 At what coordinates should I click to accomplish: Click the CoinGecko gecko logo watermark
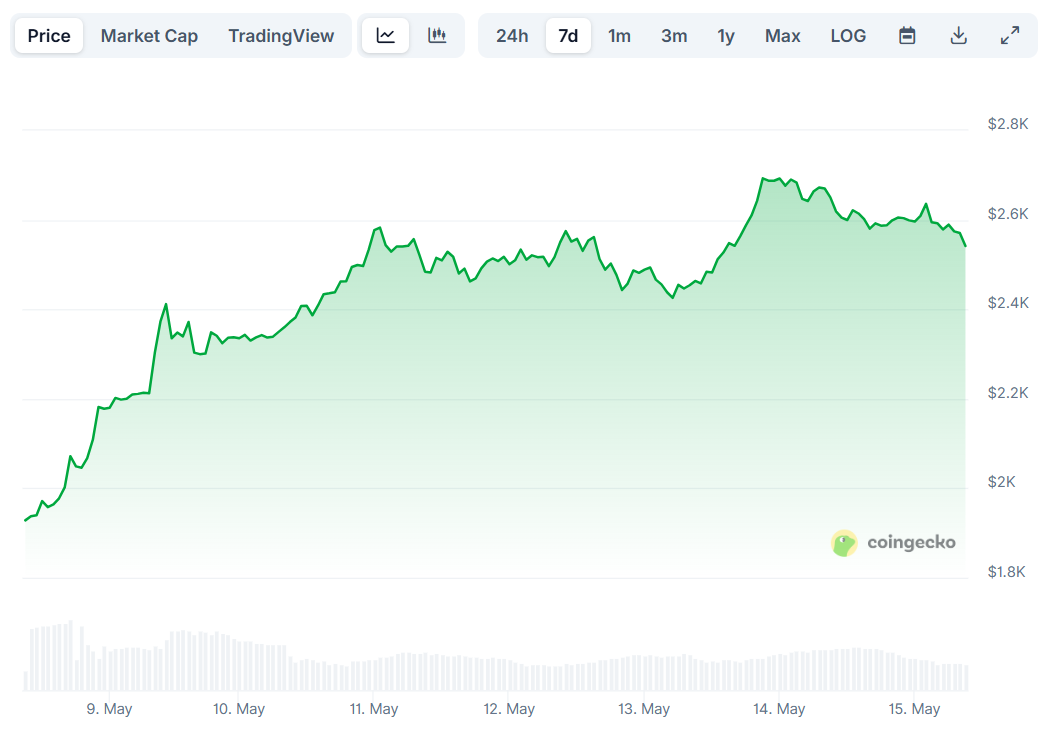(844, 543)
